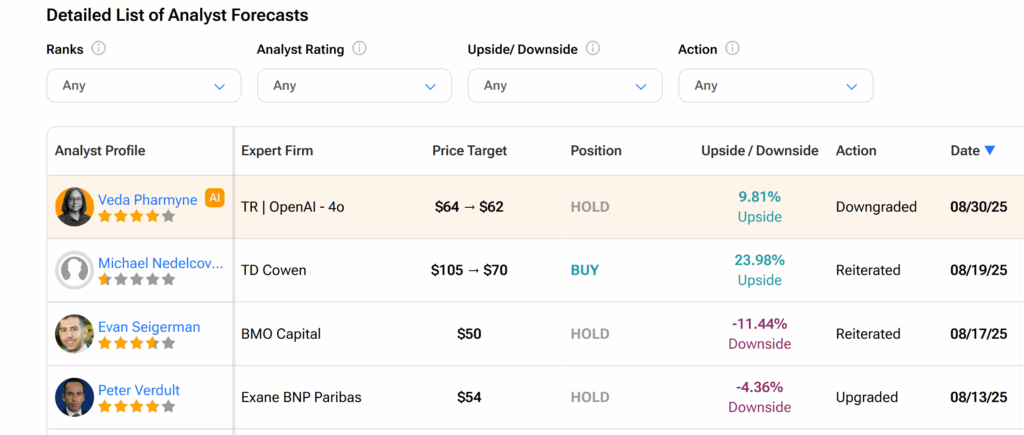This screenshot has height=435, width=1024.
Task: Click the Upside/Downside filter info icon
Action: pyautogui.click(x=593, y=49)
